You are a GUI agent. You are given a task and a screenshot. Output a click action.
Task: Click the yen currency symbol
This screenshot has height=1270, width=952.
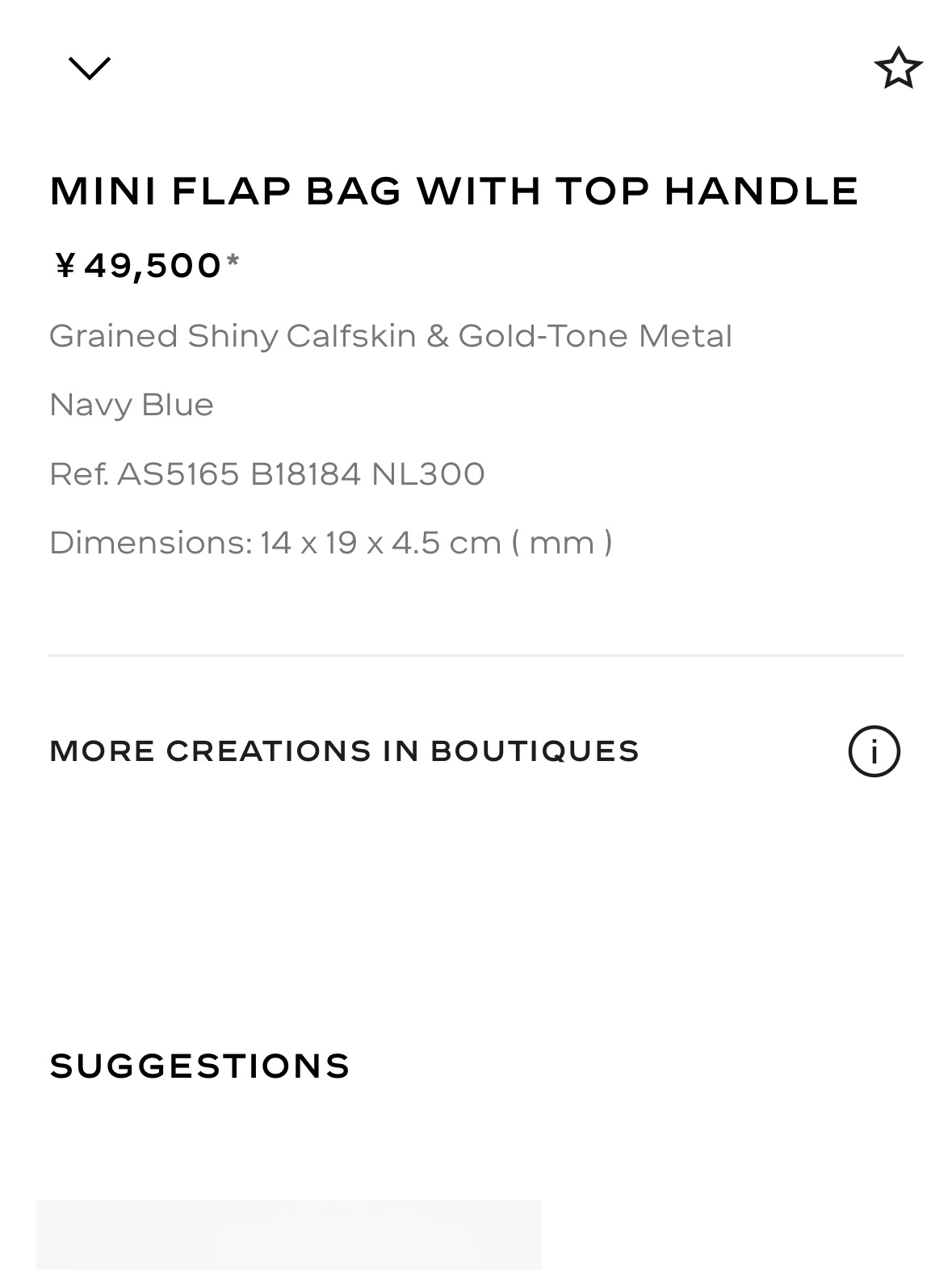click(x=65, y=265)
